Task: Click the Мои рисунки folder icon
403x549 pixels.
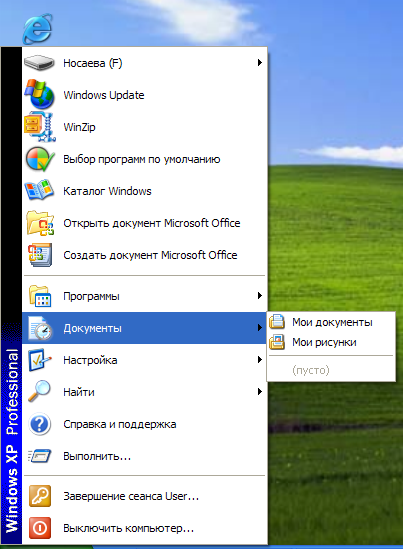Action: (277, 342)
